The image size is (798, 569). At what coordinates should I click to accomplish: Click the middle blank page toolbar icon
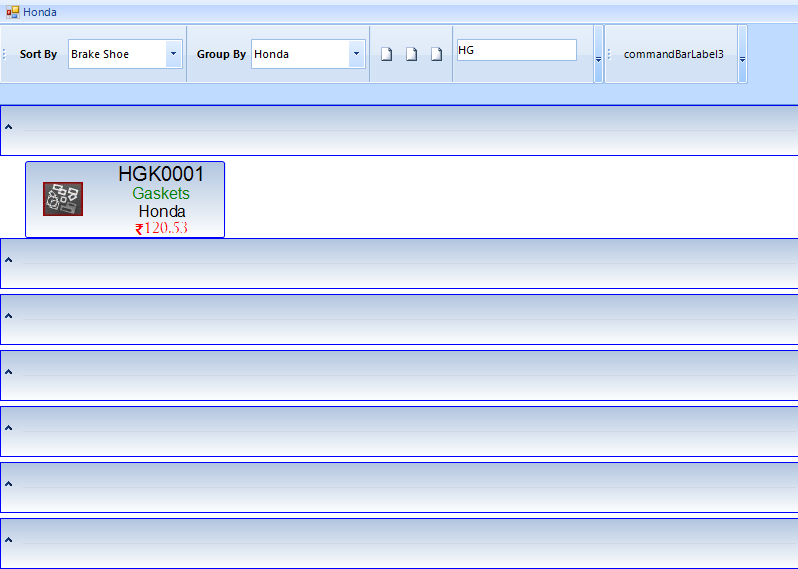(x=412, y=54)
